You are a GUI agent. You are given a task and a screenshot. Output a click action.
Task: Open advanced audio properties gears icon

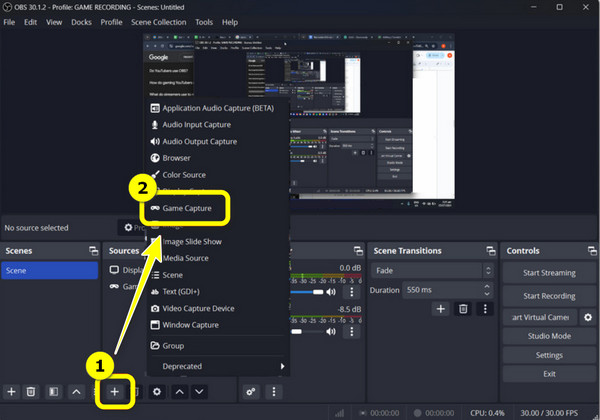(x=251, y=392)
